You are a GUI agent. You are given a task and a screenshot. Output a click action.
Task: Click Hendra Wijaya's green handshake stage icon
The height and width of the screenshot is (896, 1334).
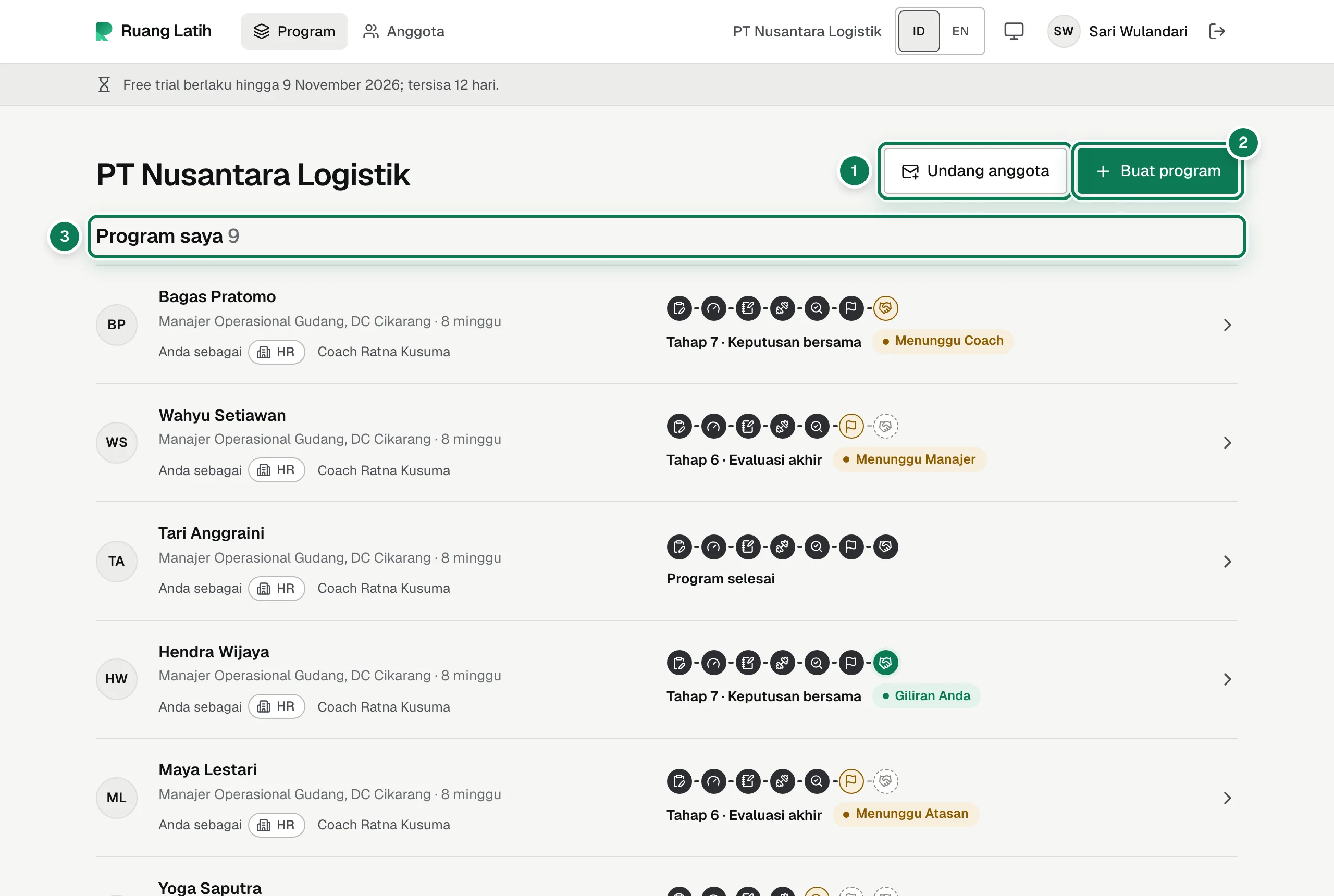pos(885,663)
